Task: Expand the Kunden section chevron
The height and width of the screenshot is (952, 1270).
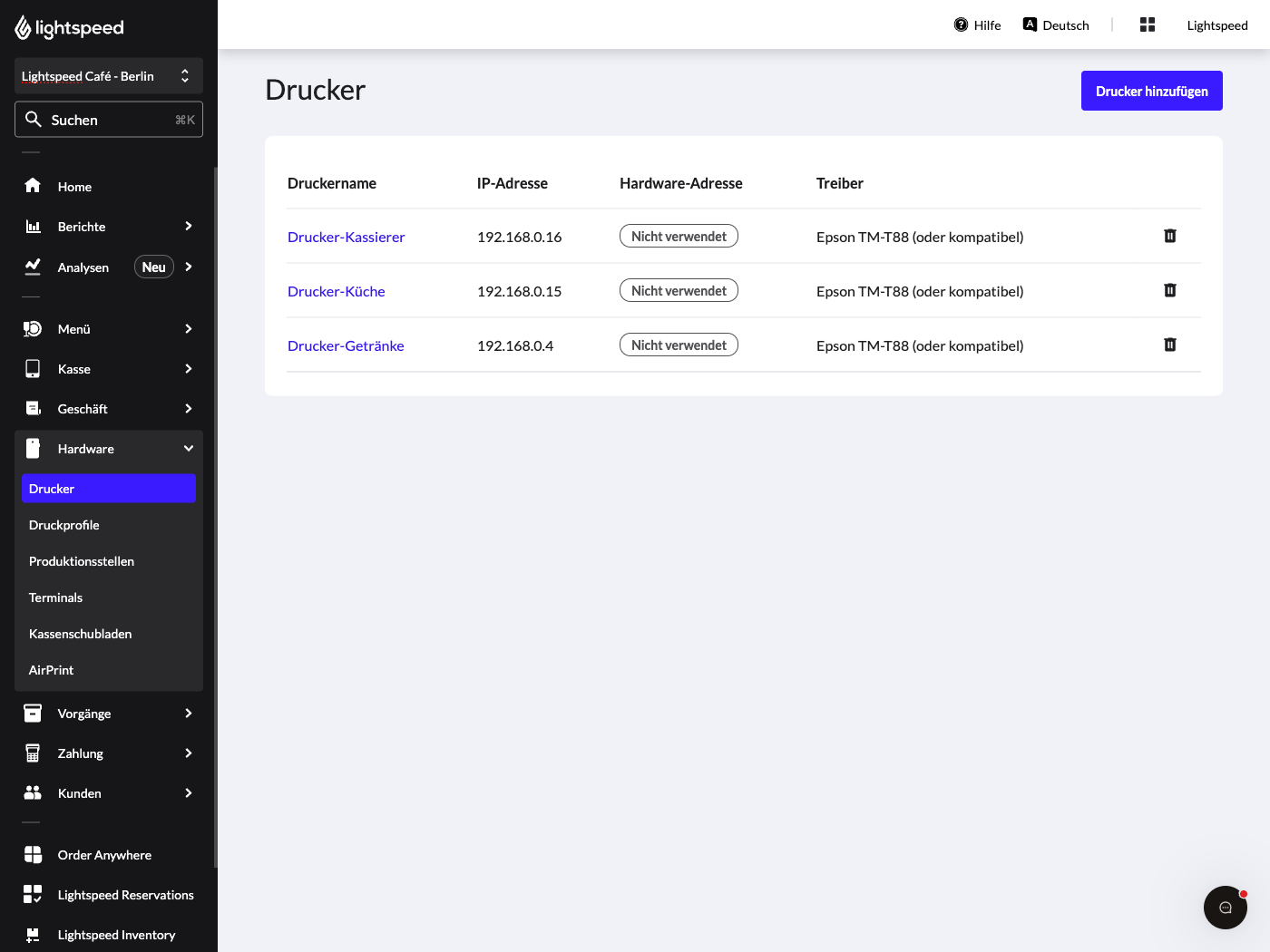Action: [x=189, y=792]
